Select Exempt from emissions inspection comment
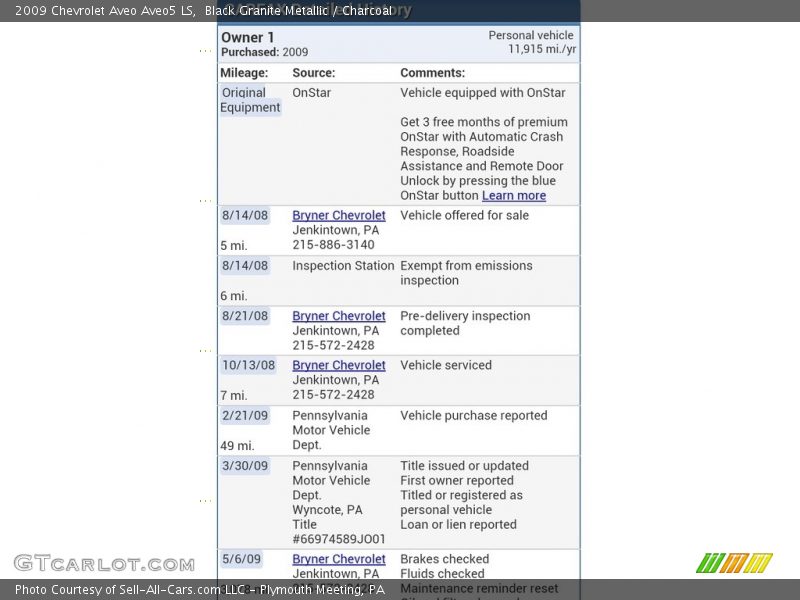The height and width of the screenshot is (600, 800). click(x=466, y=273)
